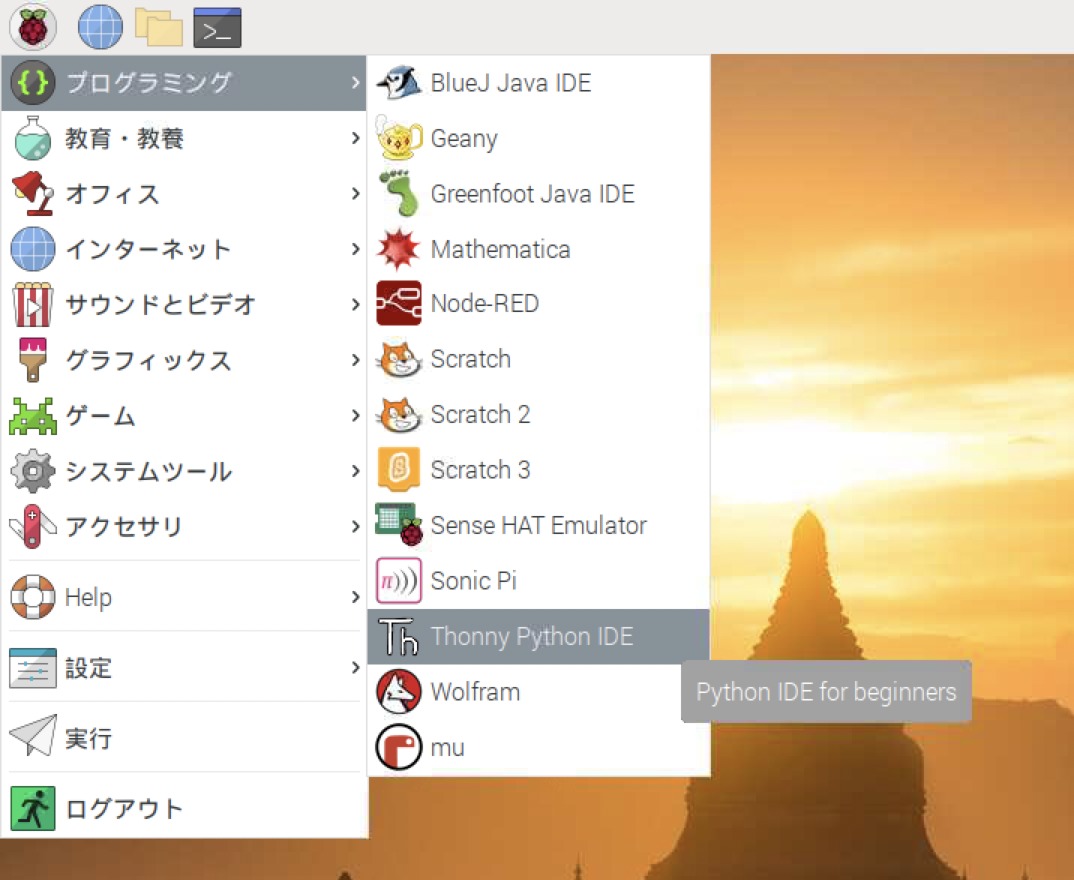
Task: Launch the web browser globe icon in the taskbar
Action: pos(100,27)
